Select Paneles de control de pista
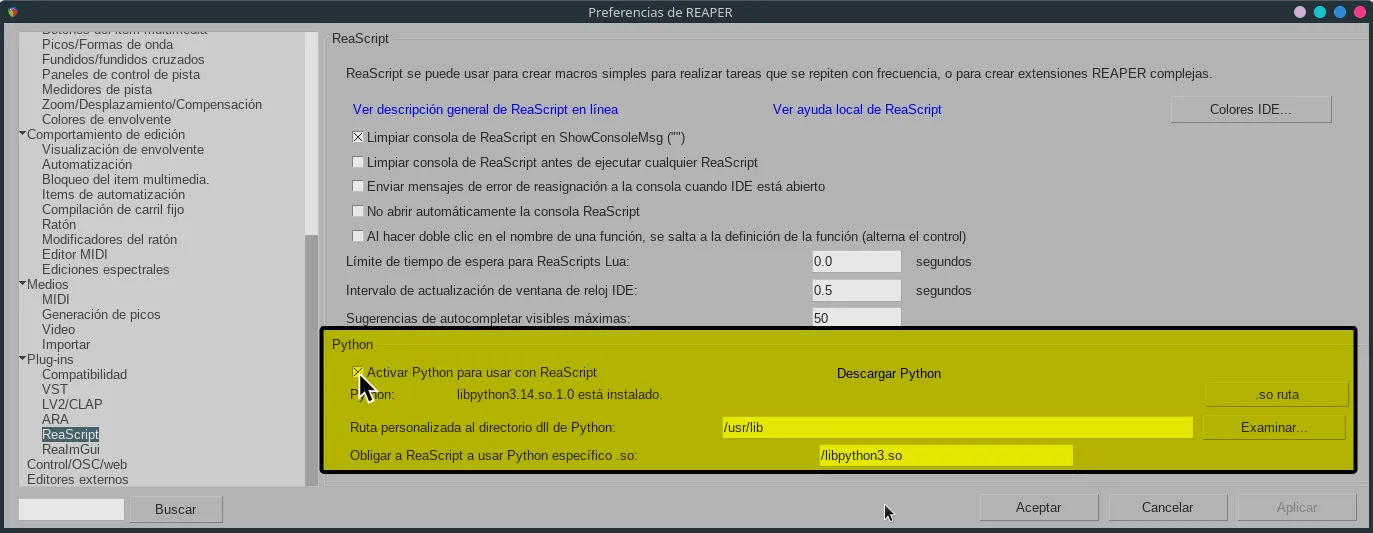 pos(121,75)
